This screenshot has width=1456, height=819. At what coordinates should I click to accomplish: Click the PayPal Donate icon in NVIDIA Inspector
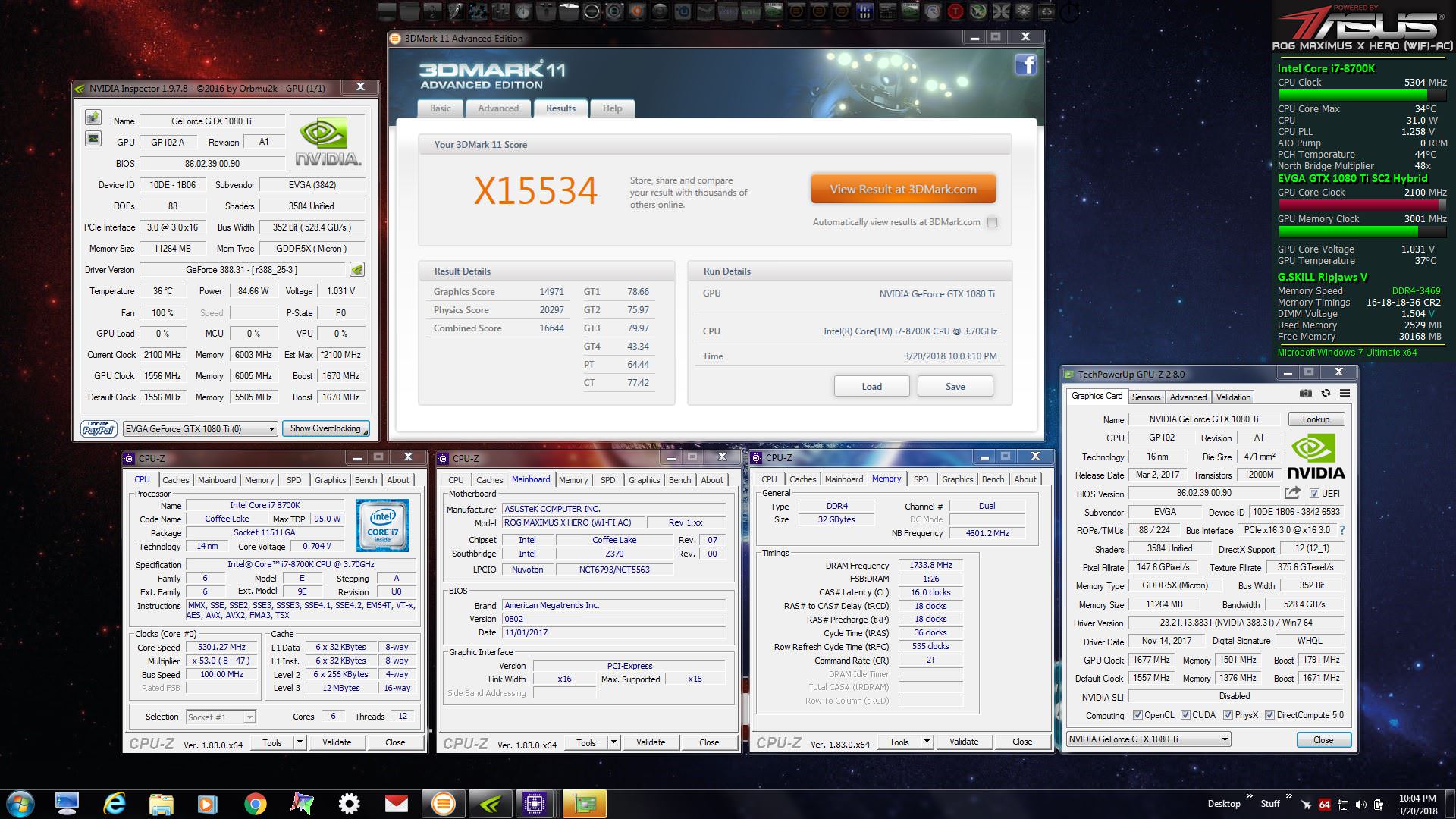pyautogui.click(x=98, y=428)
